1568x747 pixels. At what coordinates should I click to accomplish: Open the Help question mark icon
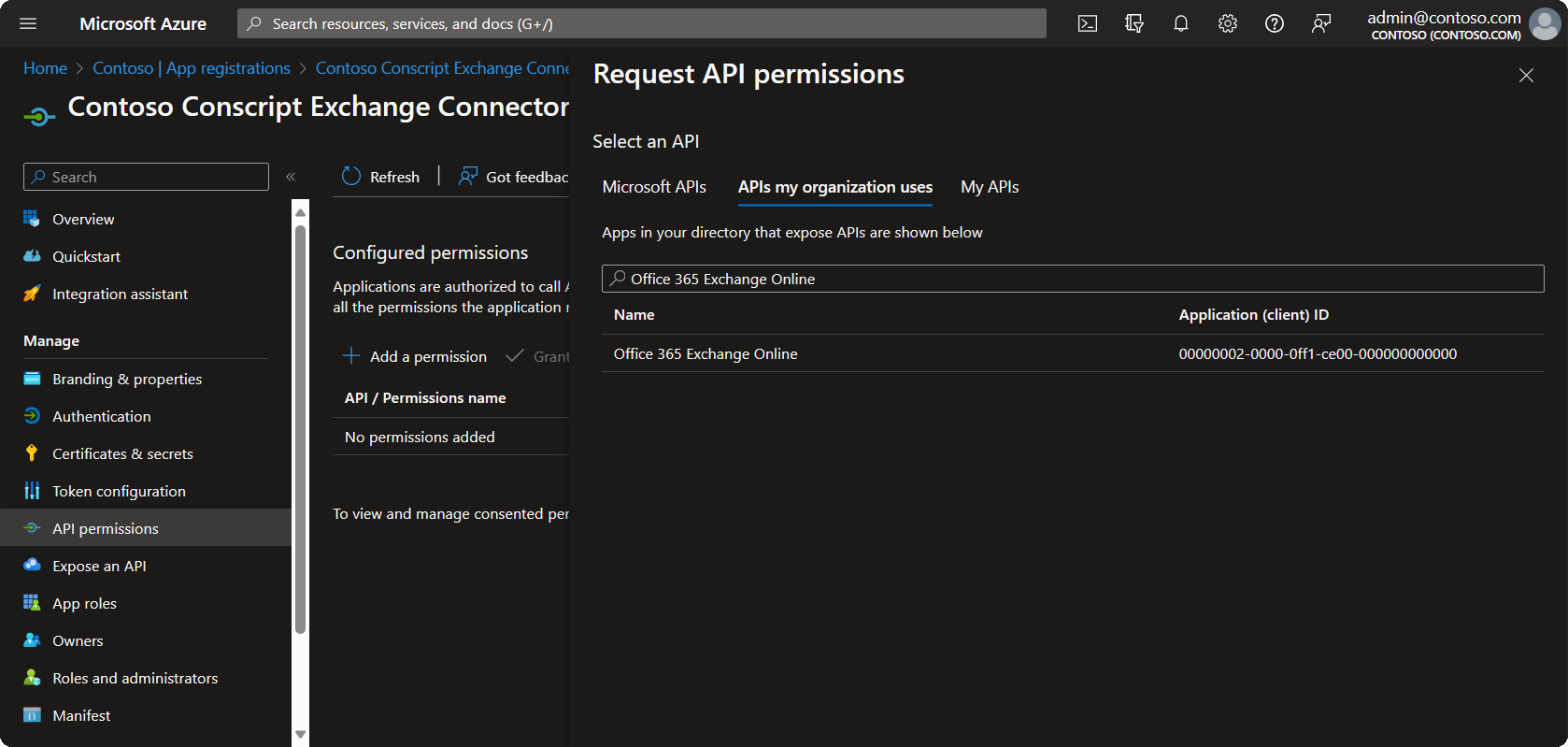coord(1275,23)
